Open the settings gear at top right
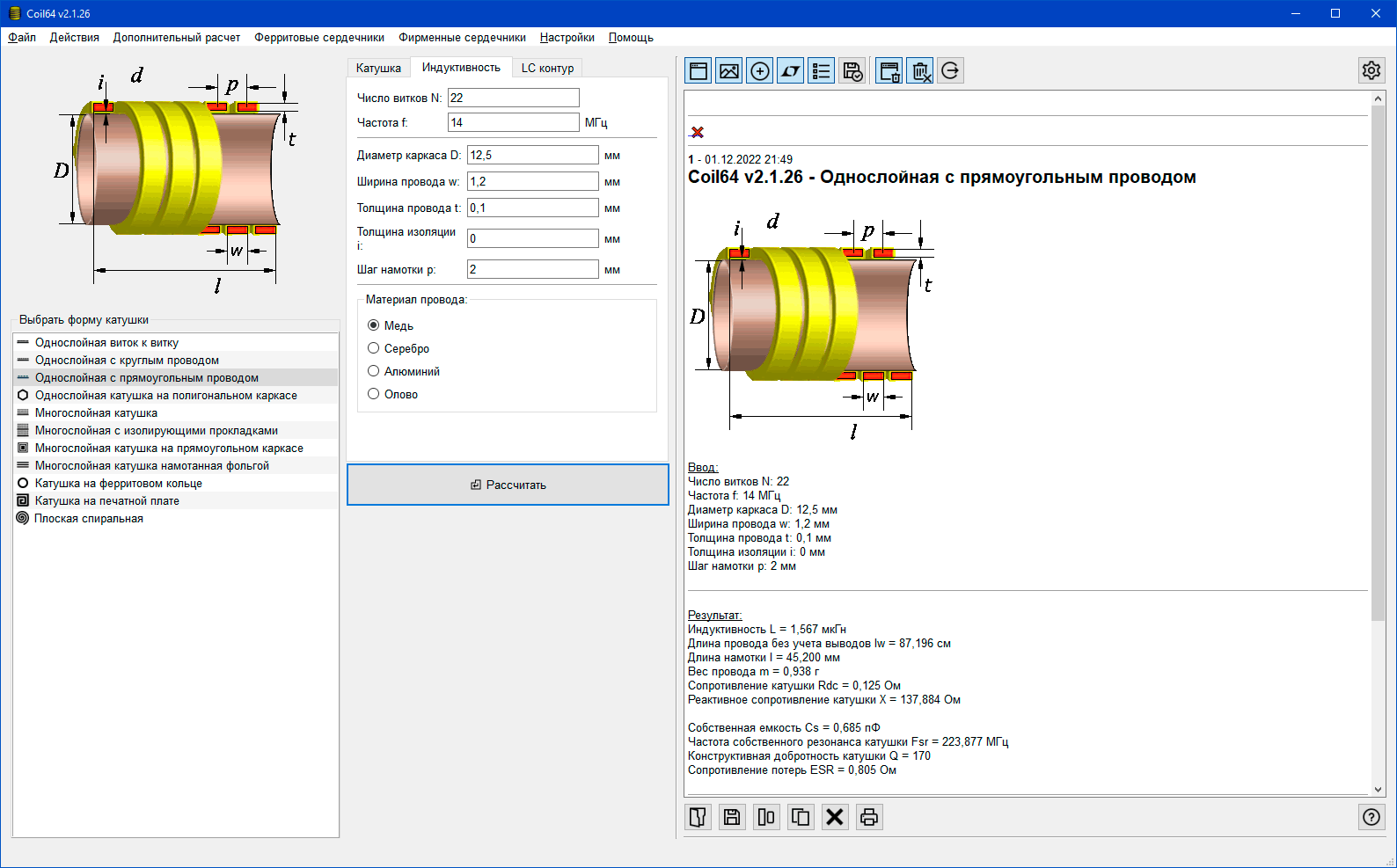This screenshot has width=1397, height=868. (x=1371, y=70)
